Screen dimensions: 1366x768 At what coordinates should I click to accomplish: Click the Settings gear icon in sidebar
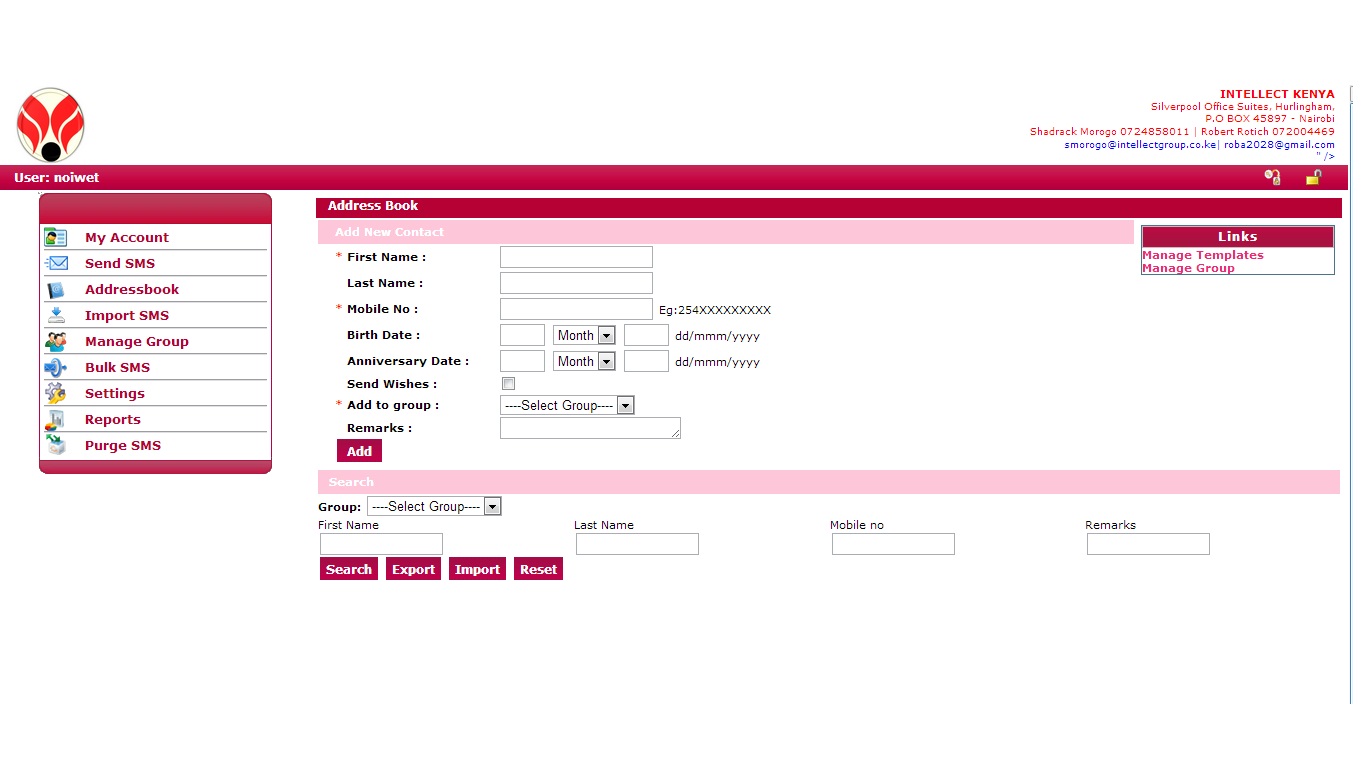coord(56,394)
